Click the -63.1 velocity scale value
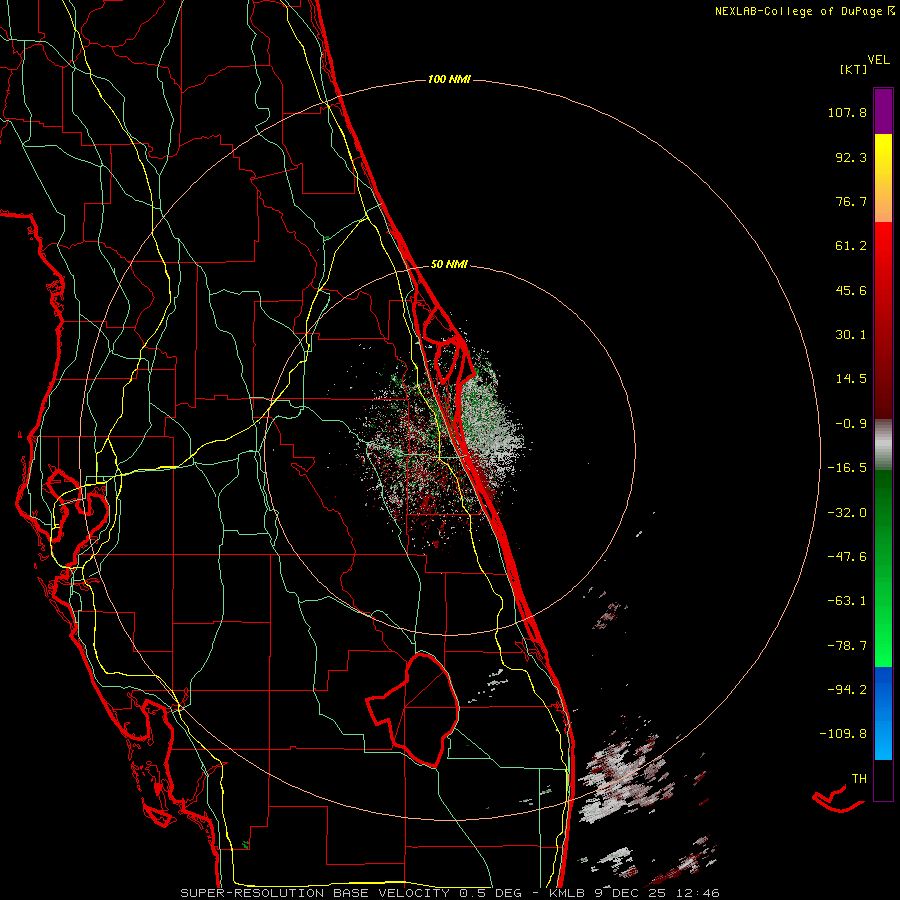The image size is (900, 900). coord(847,601)
